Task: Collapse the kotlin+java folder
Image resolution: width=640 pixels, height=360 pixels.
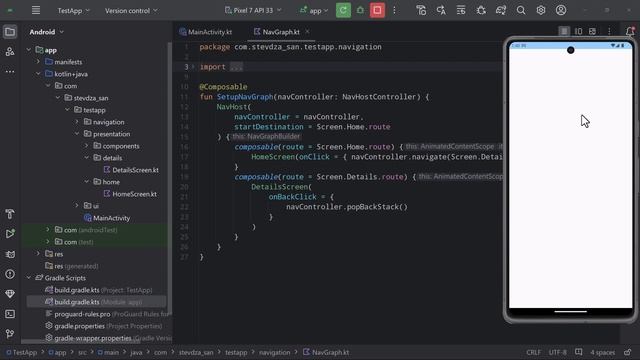Action: (38, 74)
